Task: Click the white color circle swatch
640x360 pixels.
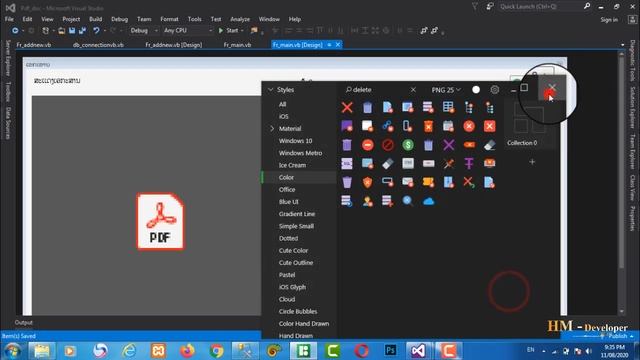Action: pyautogui.click(x=476, y=89)
